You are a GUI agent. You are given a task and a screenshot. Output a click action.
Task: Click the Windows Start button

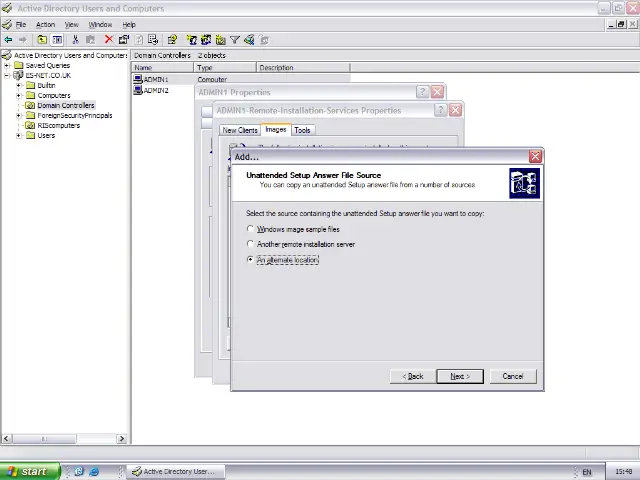pyautogui.click(x=29, y=471)
